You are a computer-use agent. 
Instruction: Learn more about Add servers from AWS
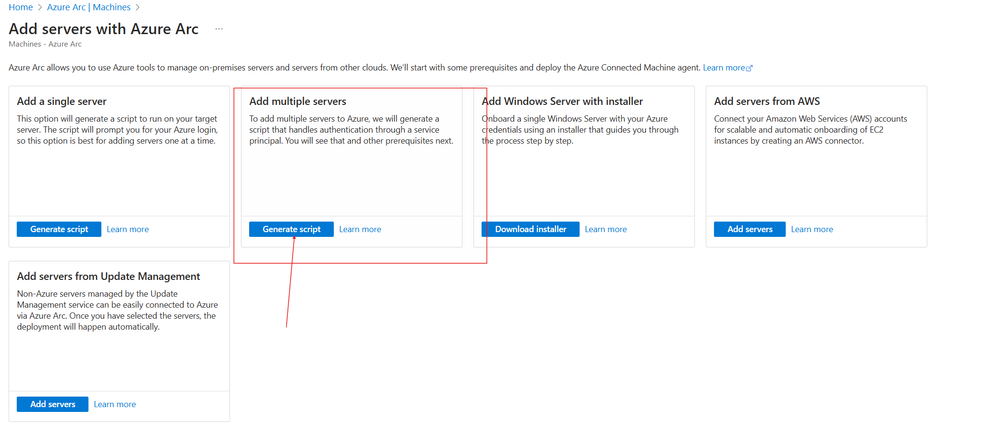[812, 229]
